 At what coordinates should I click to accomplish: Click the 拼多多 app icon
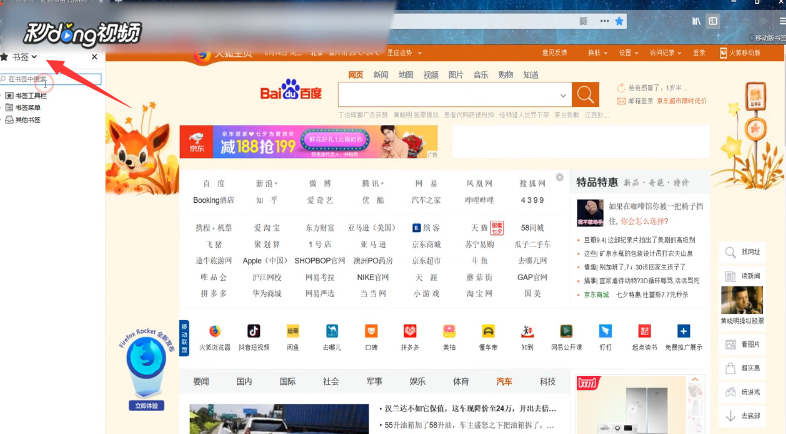(410, 331)
